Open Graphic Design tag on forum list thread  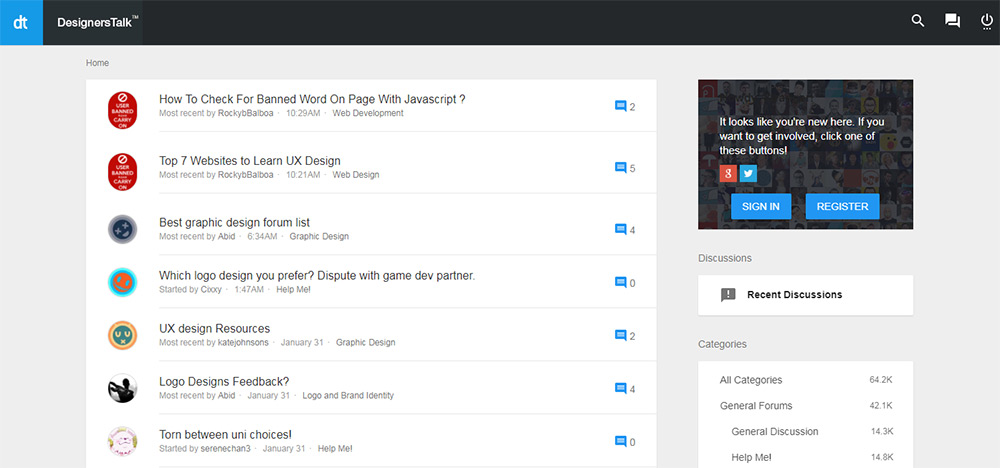point(319,237)
